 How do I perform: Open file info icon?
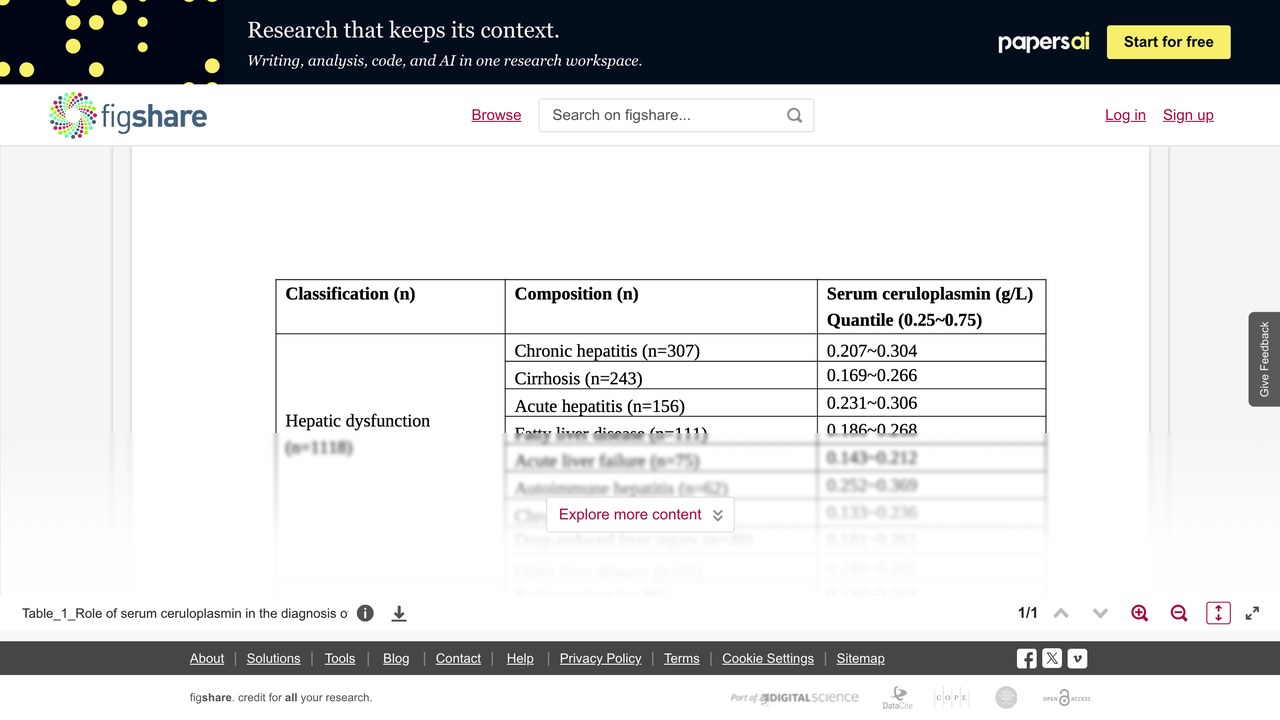click(365, 613)
